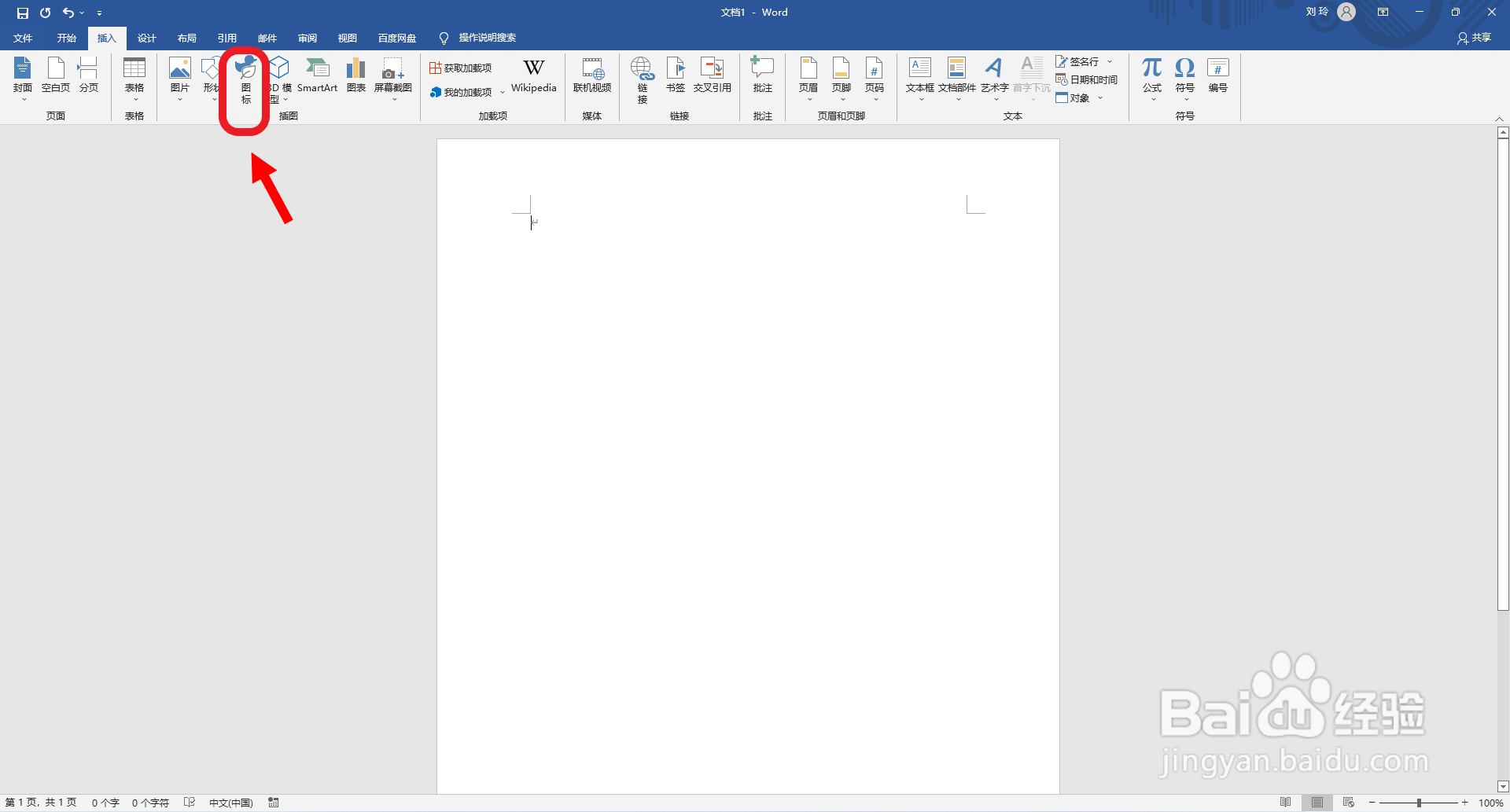Click the Wikipedia add-in button
1510x812 pixels.
coord(534,75)
